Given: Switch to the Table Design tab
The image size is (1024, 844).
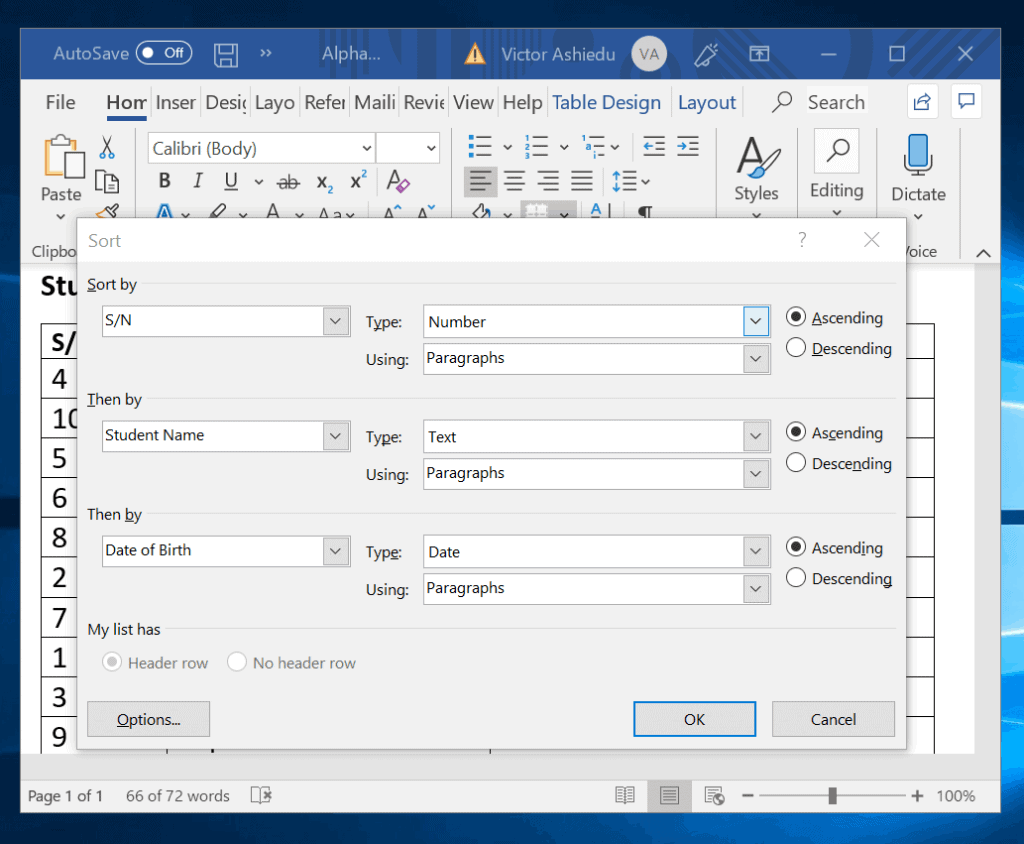Looking at the screenshot, I should click(x=607, y=101).
